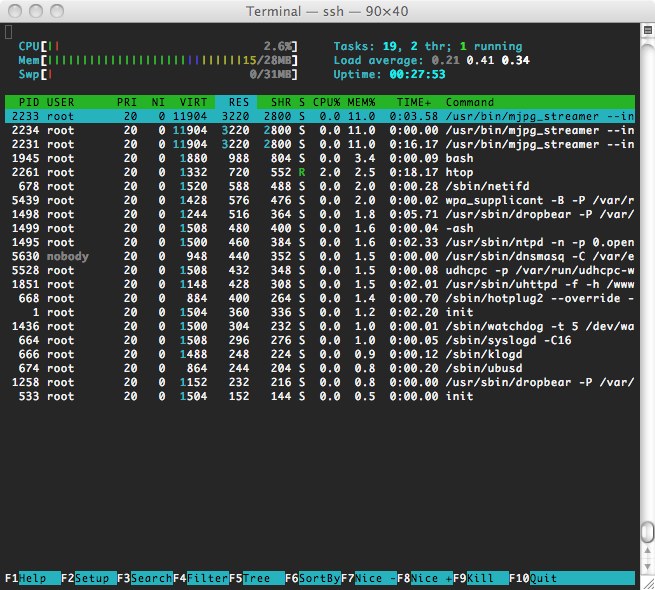655x590 pixels.
Task: Select the /sbin/hotplug2 process row
Action: point(320,298)
